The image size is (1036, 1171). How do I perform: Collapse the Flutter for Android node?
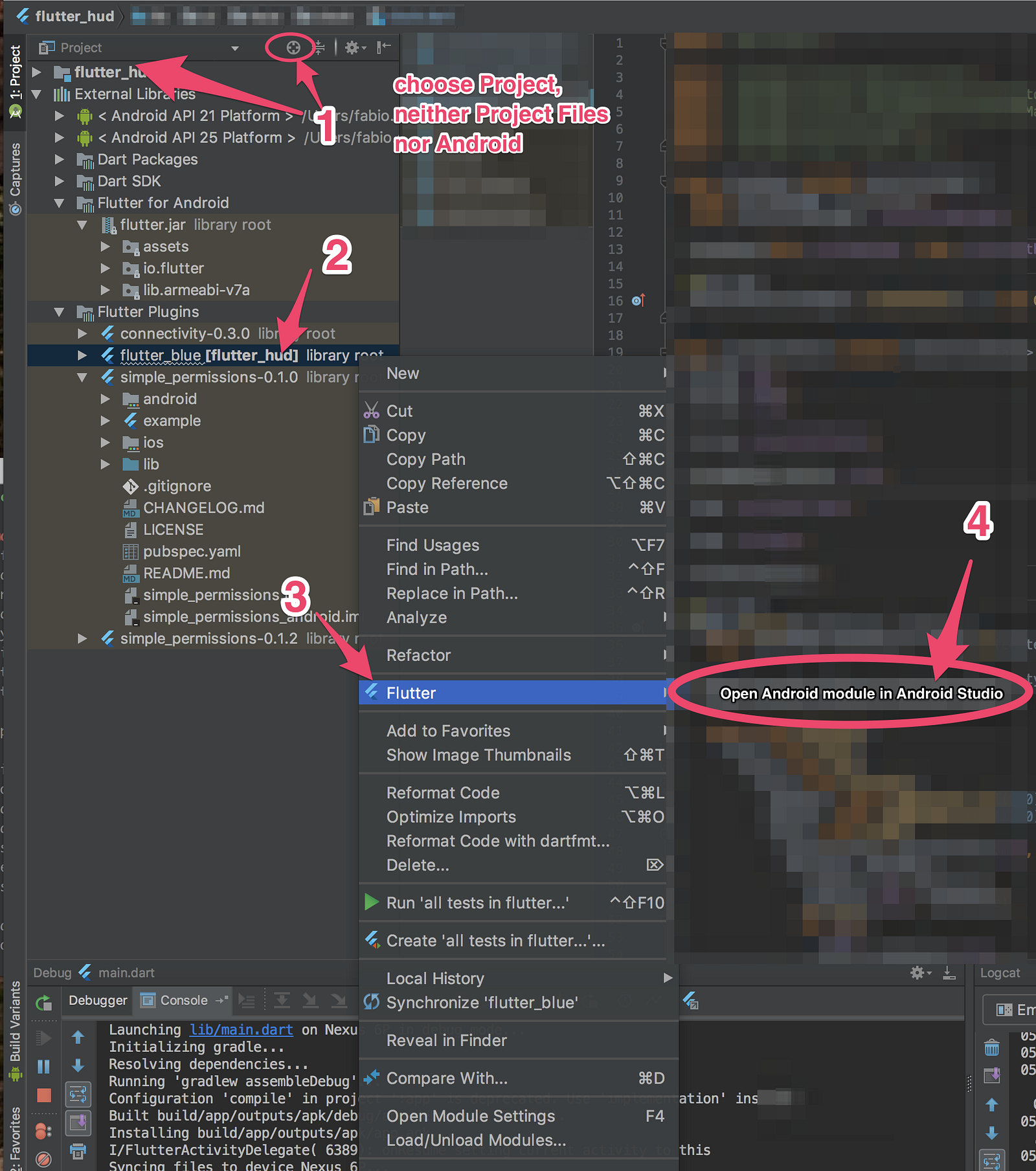tap(60, 203)
